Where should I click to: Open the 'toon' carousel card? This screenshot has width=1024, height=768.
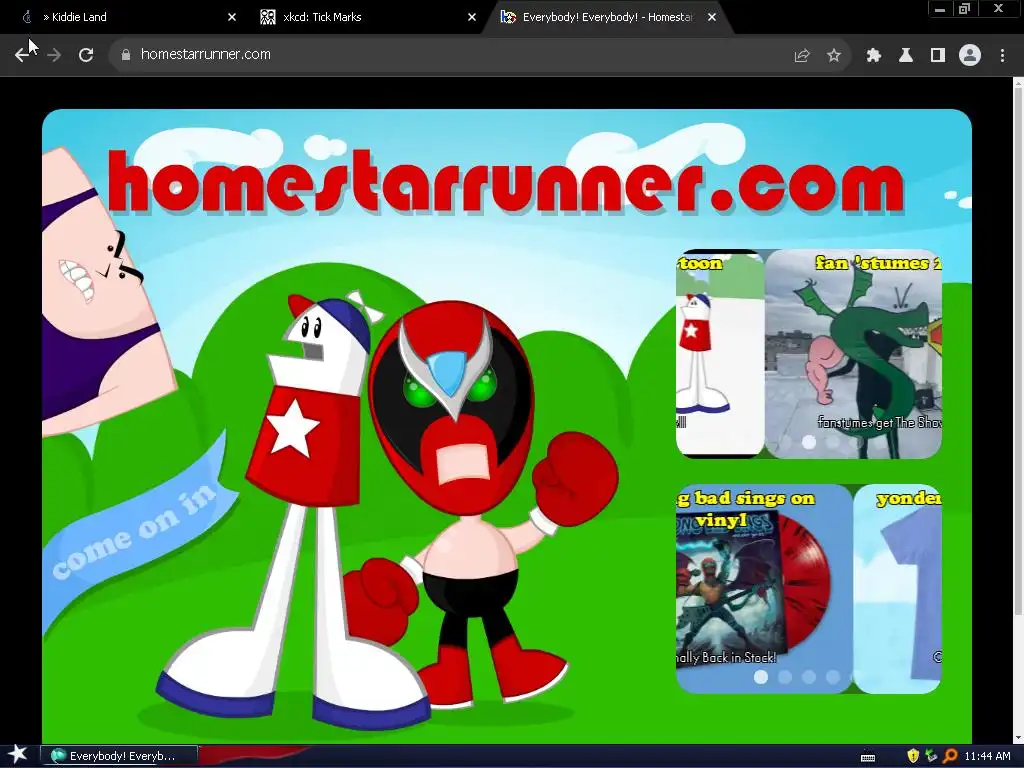click(720, 354)
